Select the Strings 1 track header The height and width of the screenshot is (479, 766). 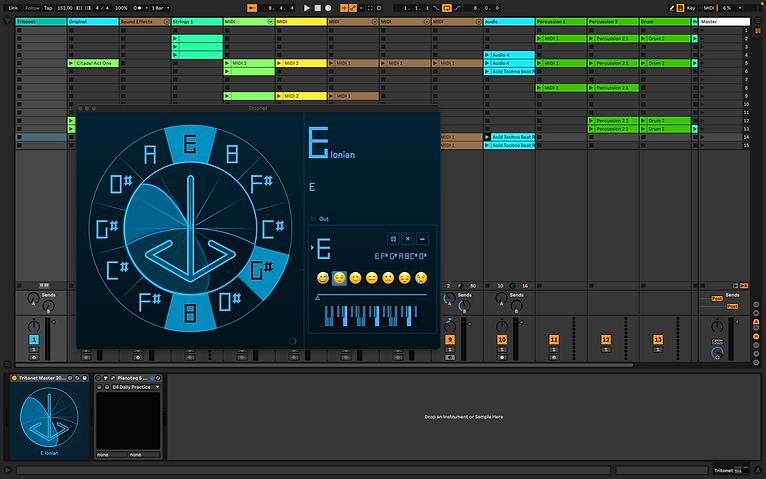point(197,21)
